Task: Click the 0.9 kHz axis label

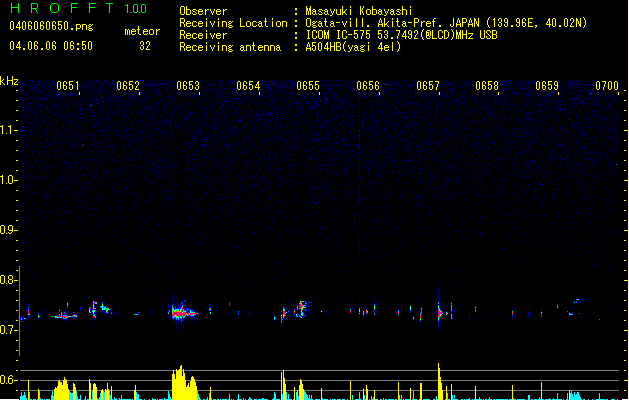Action: click(x=9, y=230)
